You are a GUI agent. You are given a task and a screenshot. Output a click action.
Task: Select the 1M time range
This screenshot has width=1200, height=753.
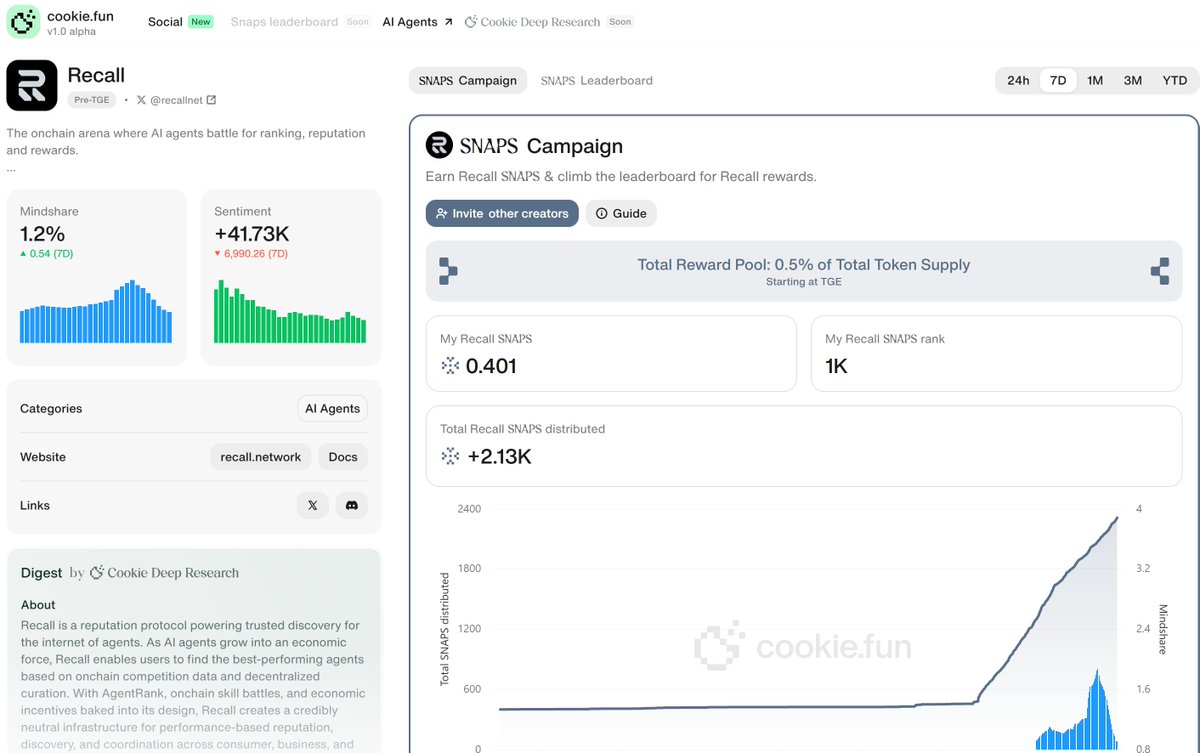(1095, 81)
